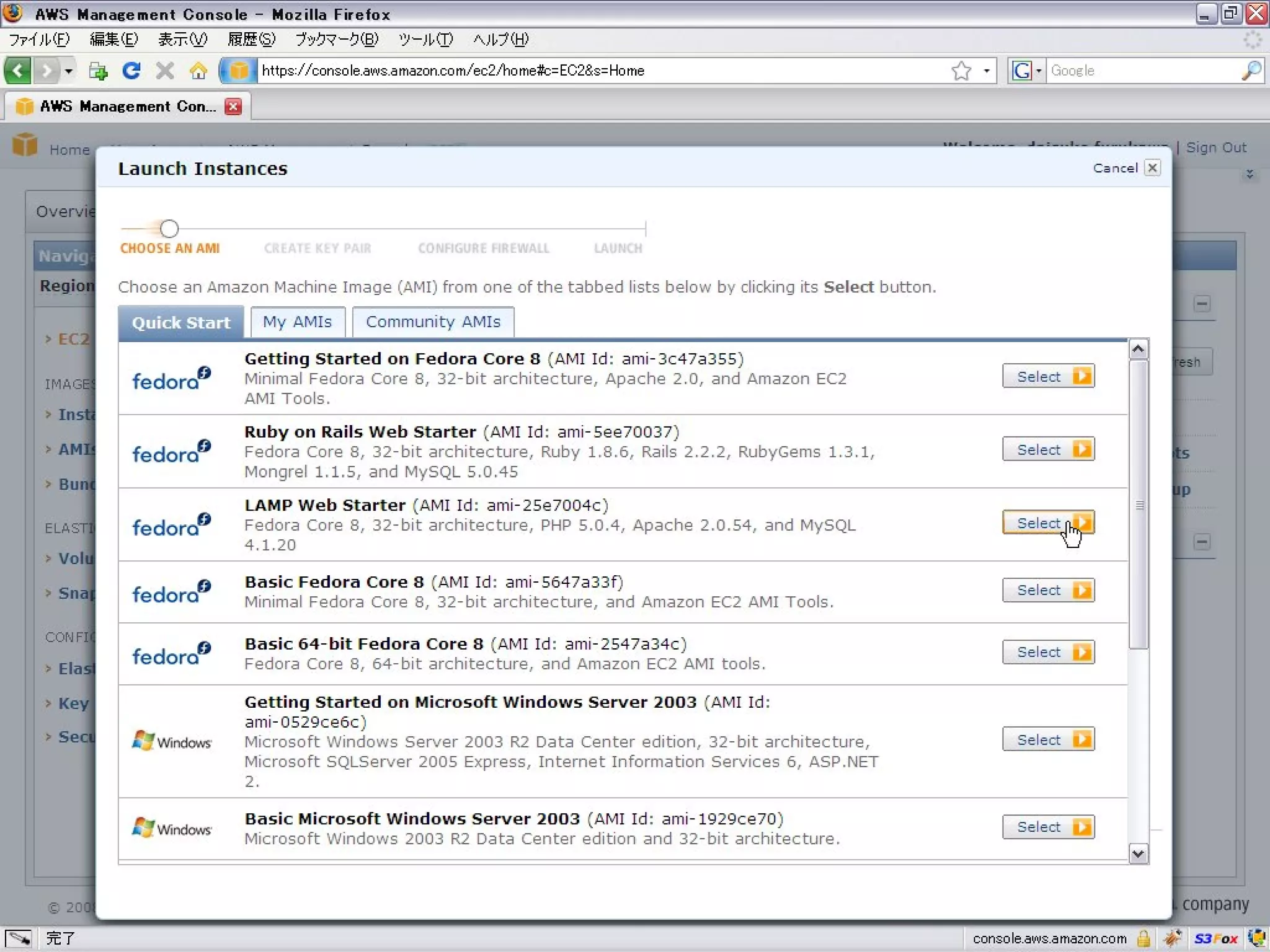1270x952 pixels.
Task: Click the Cancel link in the dialog
Action: [1115, 168]
